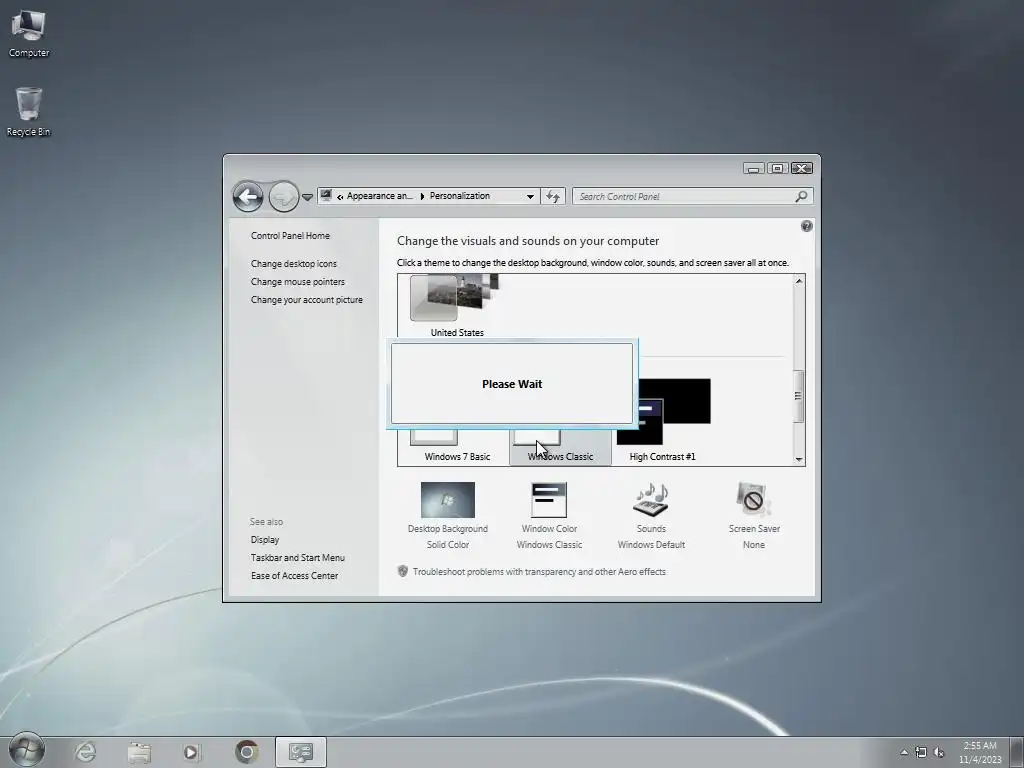This screenshot has width=1024, height=768.
Task: Click the theme list scroll up arrow
Action: [799, 281]
